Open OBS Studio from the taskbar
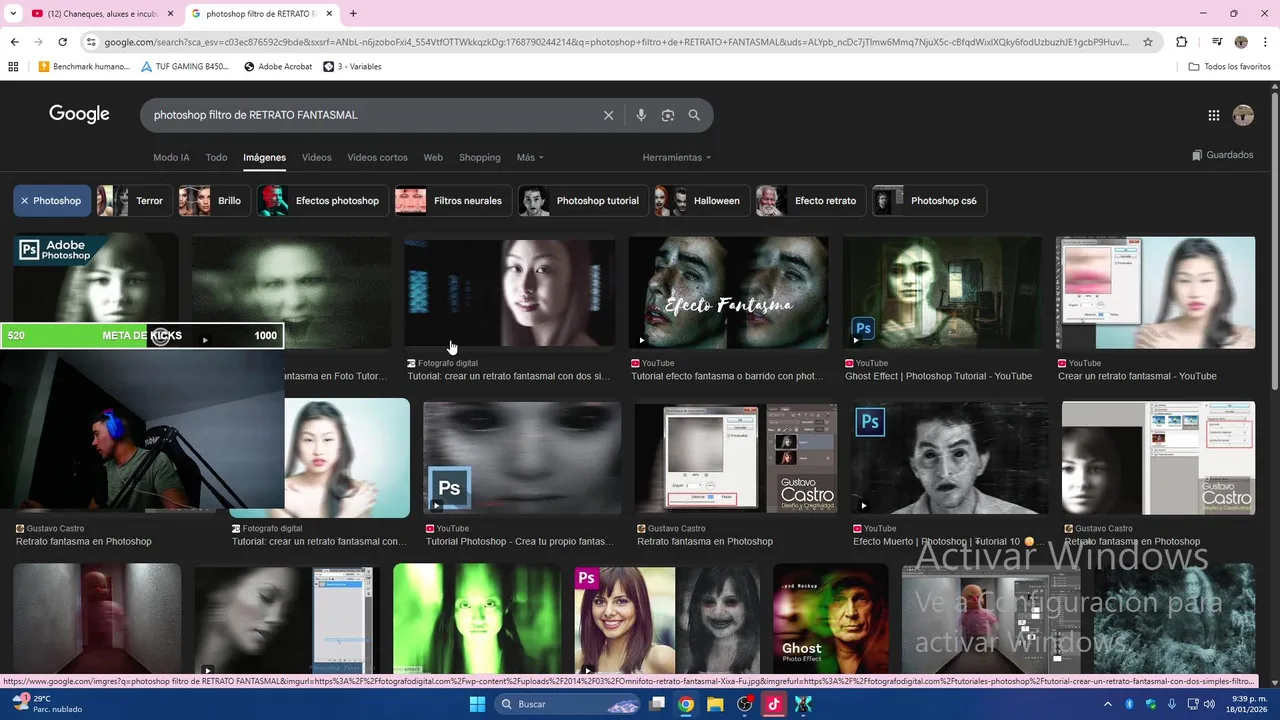The image size is (1280, 720). coord(745,704)
